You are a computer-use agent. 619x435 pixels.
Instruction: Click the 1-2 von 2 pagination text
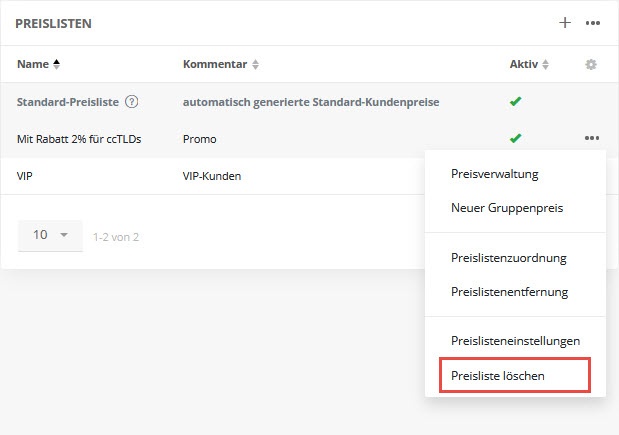tap(116, 237)
